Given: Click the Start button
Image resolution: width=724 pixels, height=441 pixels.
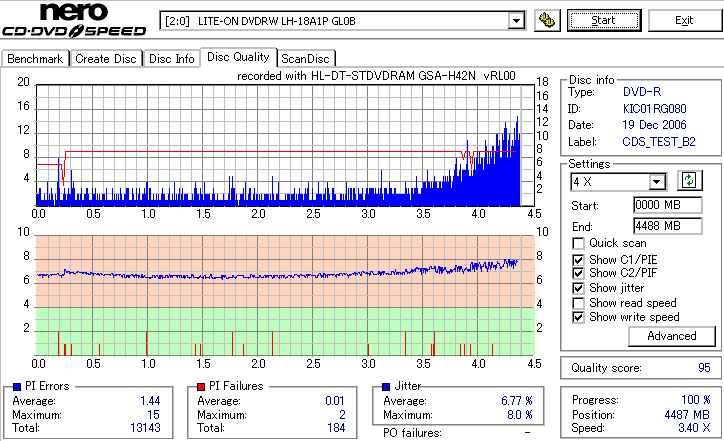Looking at the screenshot, I should tap(604, 20).
